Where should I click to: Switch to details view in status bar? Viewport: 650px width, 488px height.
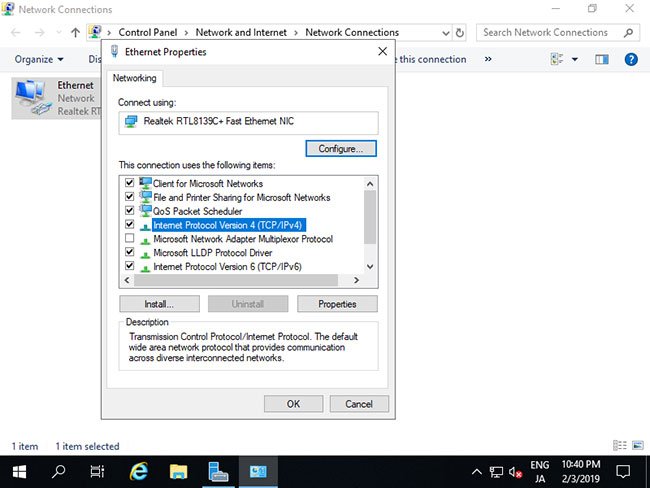pyautogui.click(x=620, y=445)
